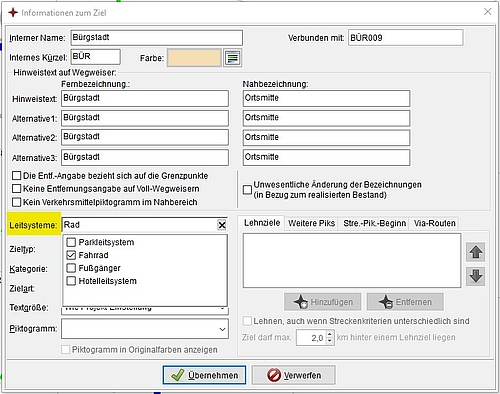Click the Farbe color swatch
The height and width of the screenshot is (394, 500).
194,58
